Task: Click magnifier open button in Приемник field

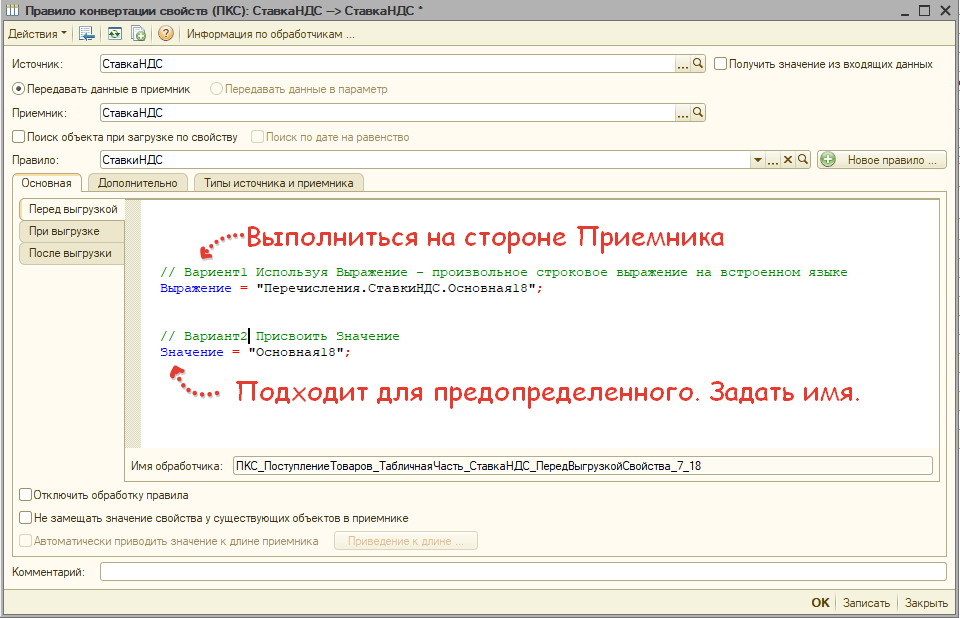Action: click(698, 113)
